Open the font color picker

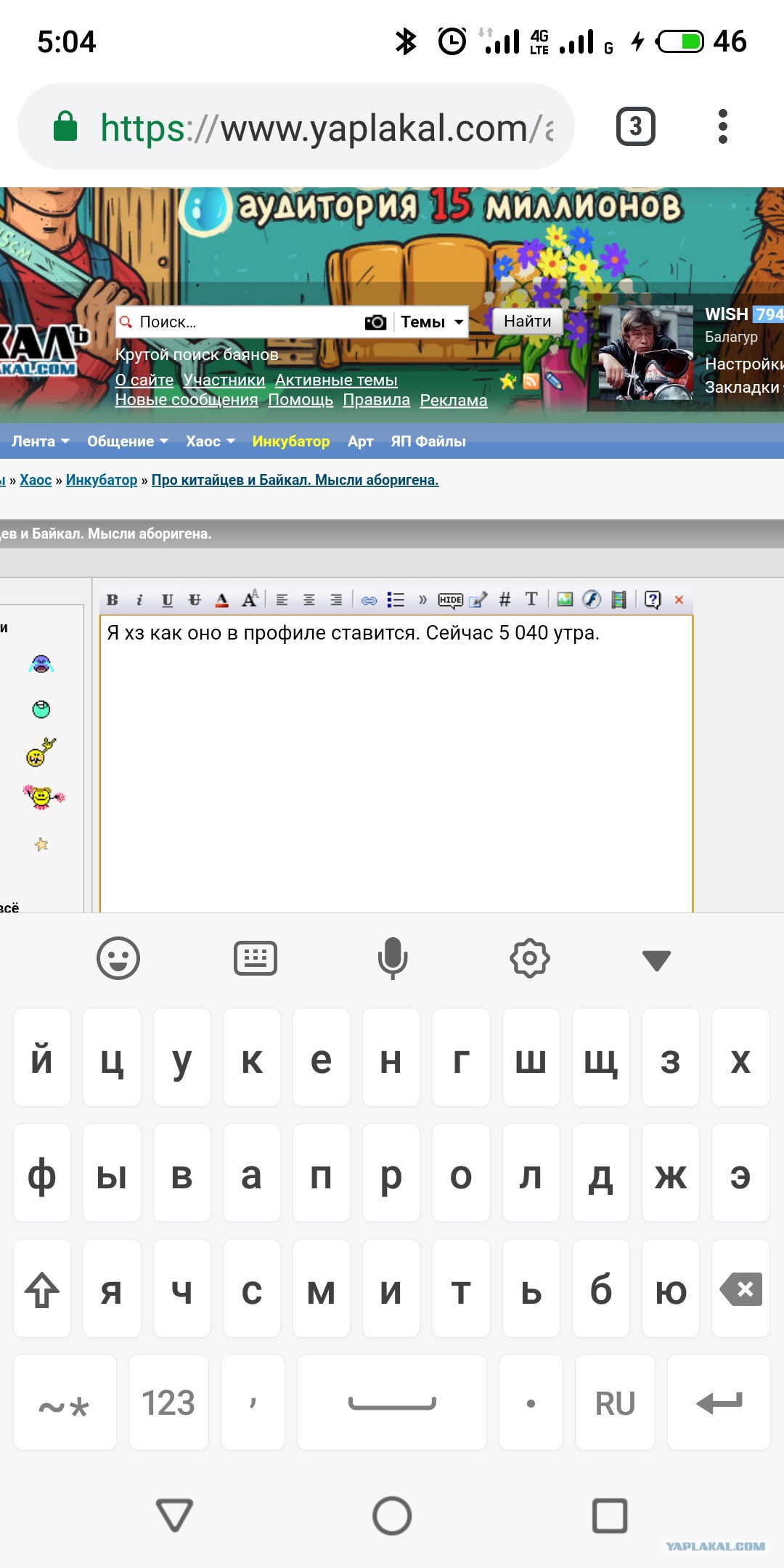(x=222, y=600)
